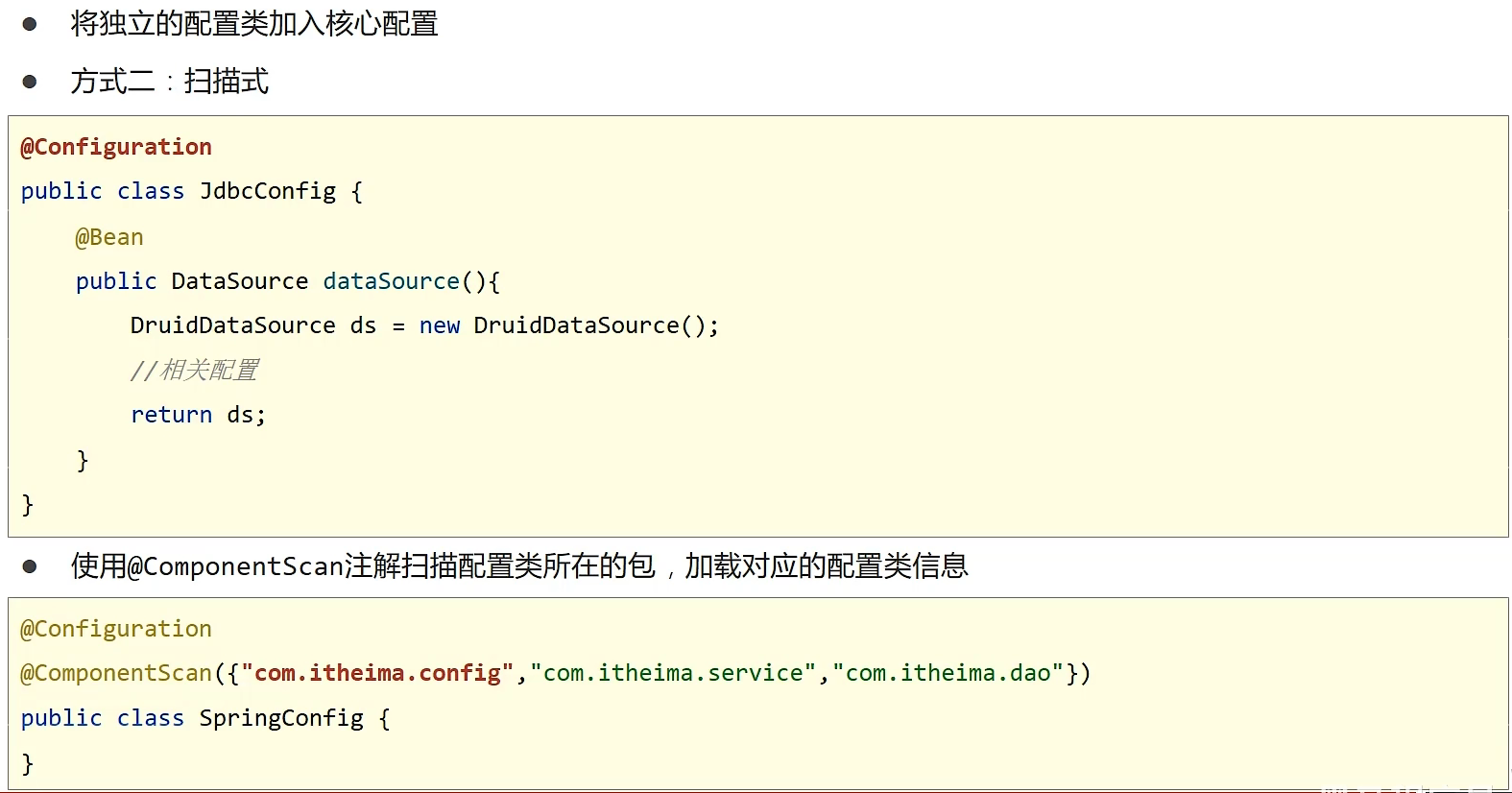Click the bullet dot before '方式二'

pos(30,82)
